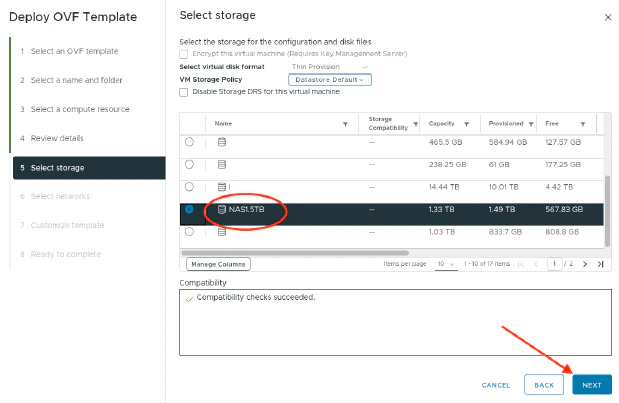Click the 10.01 TB provisioned value
The image size is (619, 403).
[x=503, y=187]
